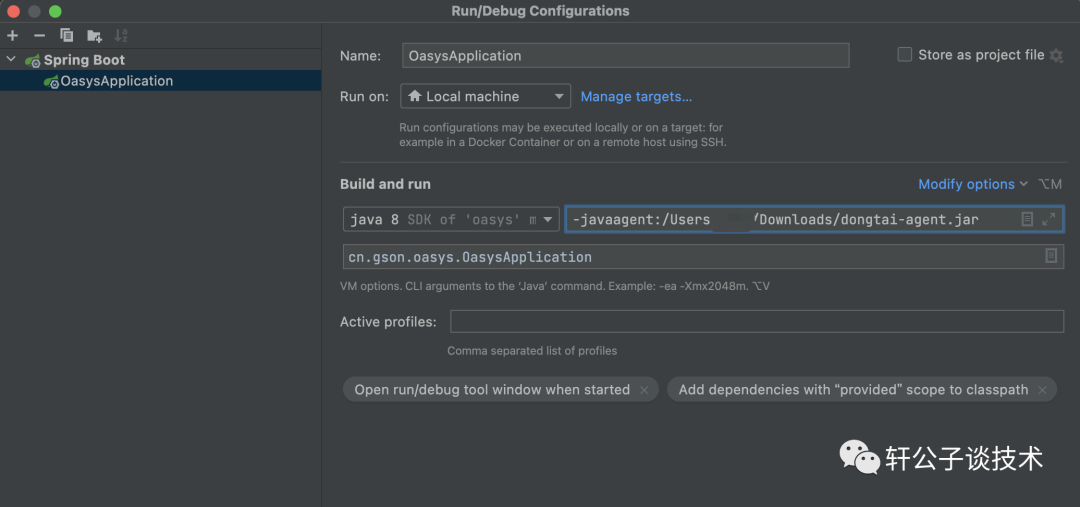
Task: Click the Remove Configuration minus icon
Action: 40,36
